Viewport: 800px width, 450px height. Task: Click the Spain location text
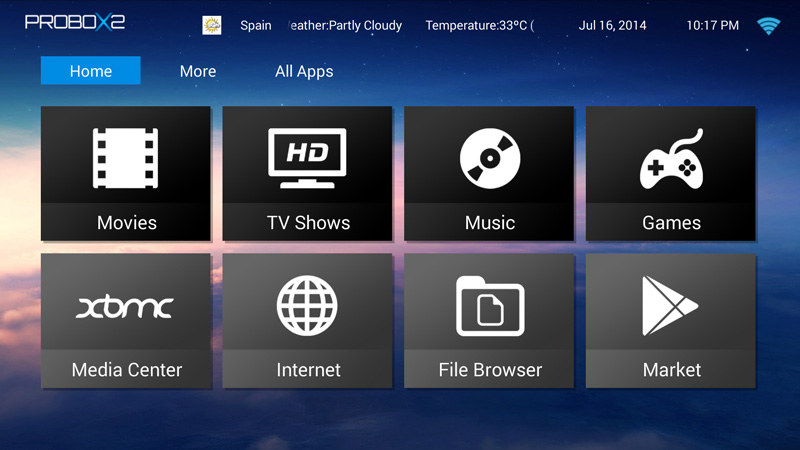tap(256, 26)
